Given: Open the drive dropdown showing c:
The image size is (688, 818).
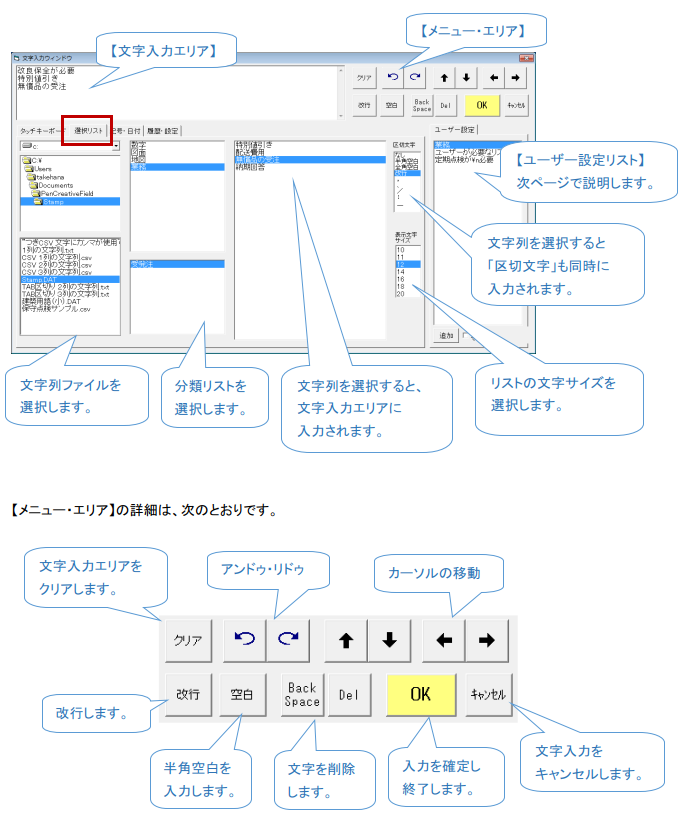Looking at the screenshot, I should click(x=70, y=146).
